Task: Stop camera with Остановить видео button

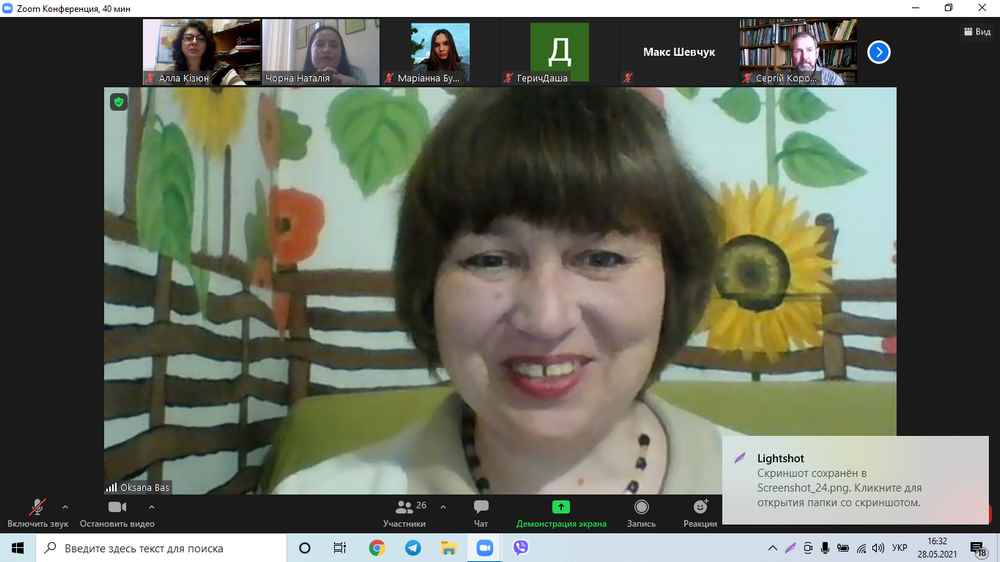Action: (x=117, y=512)
